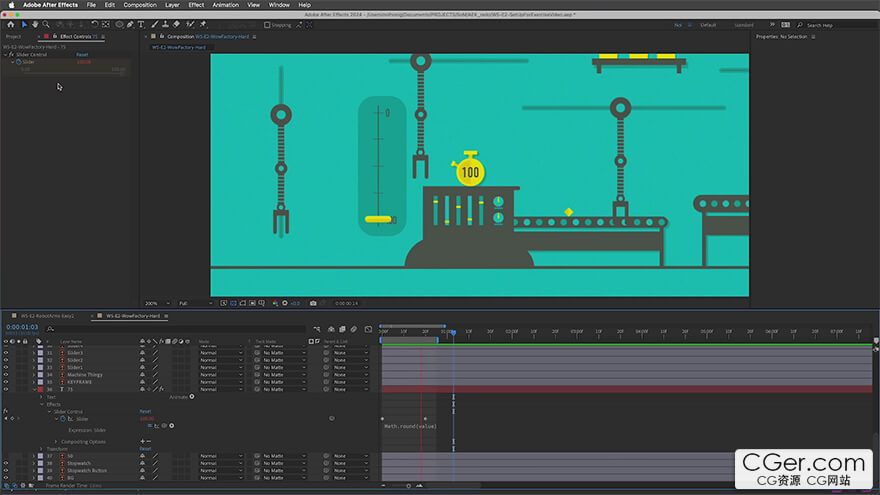
Task: Click Reset next to Transform in timeline
Action: click(145, 448)
